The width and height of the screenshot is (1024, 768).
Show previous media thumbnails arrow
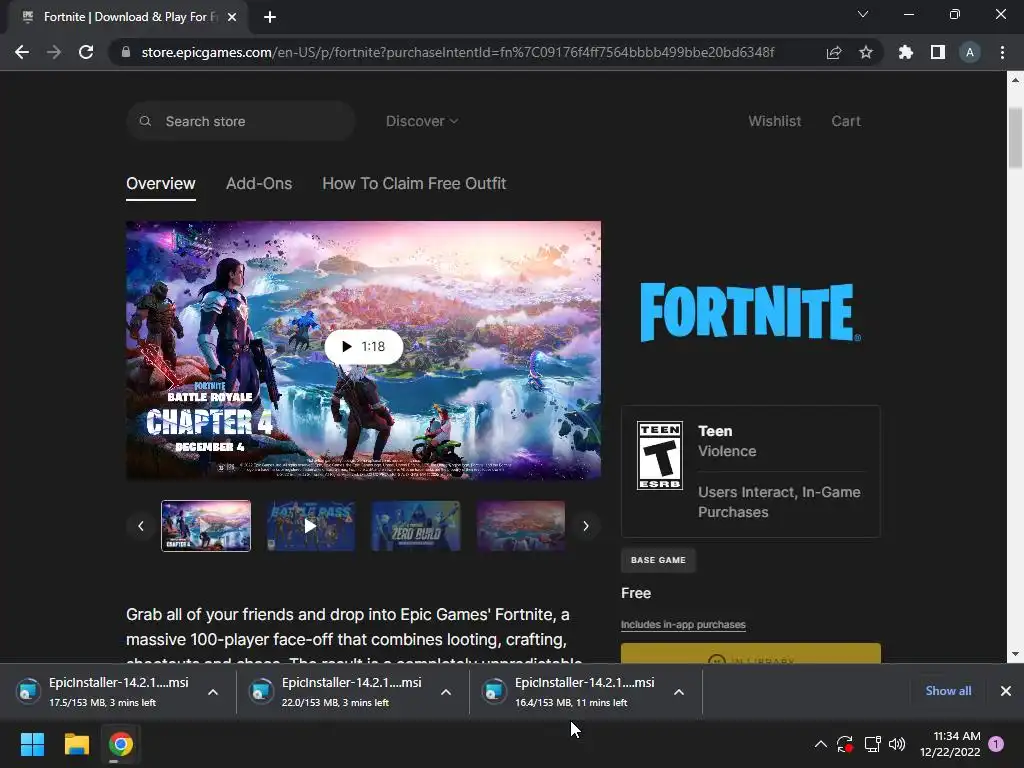coord(140,526)
